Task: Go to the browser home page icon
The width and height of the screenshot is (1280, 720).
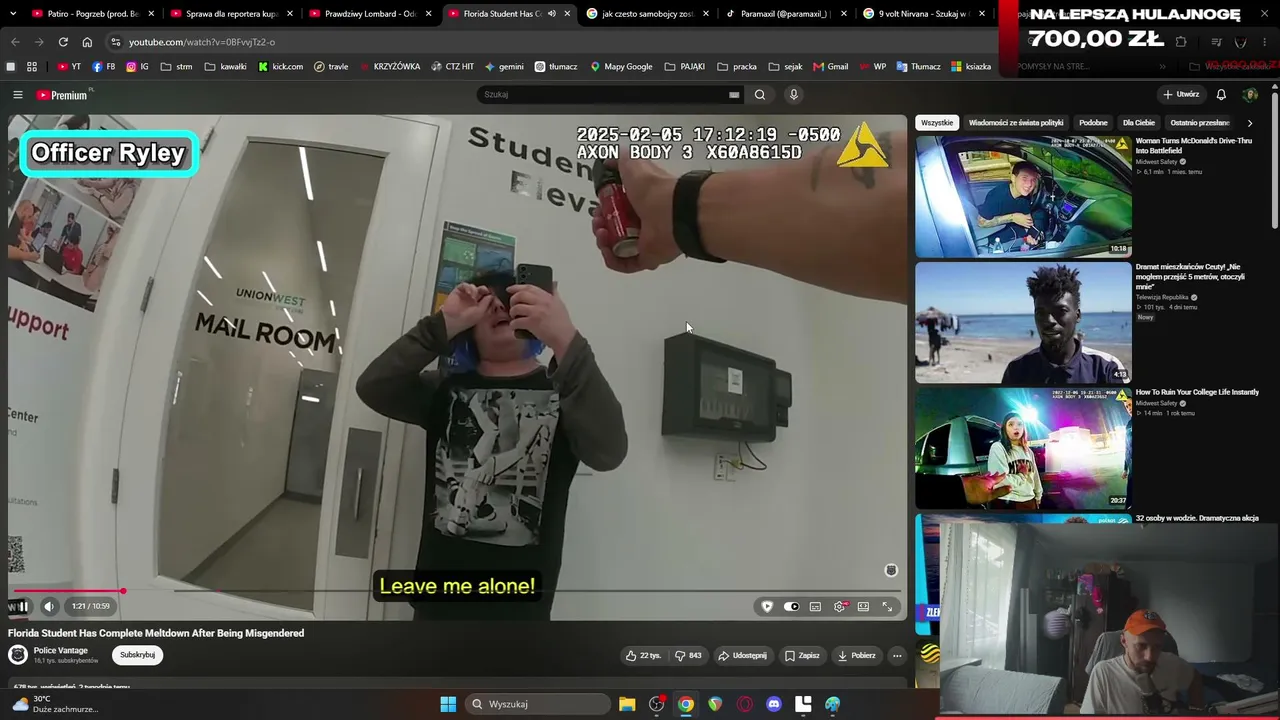Action: click(x=87, y=42)
